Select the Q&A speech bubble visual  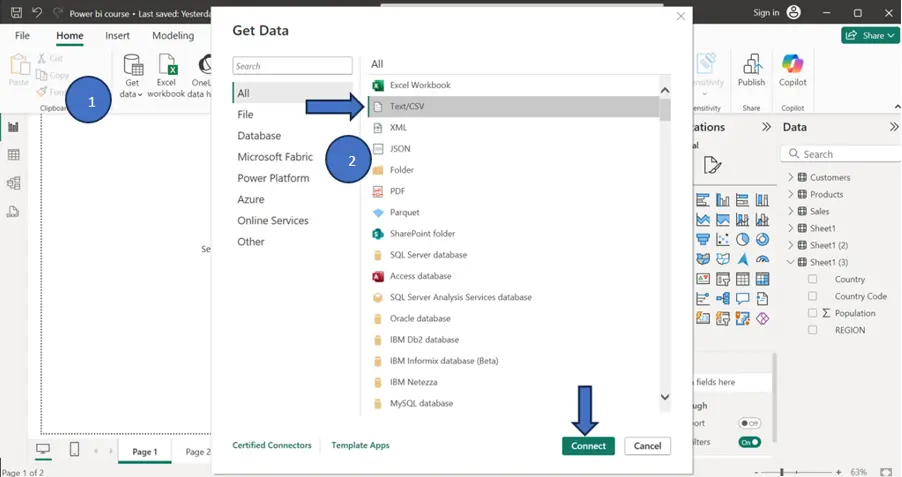tap(743, 299)
